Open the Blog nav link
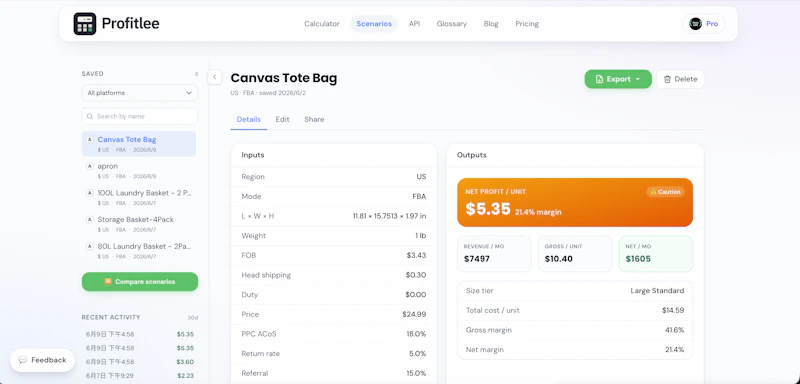The image size is (800, 384). (491, 23)
